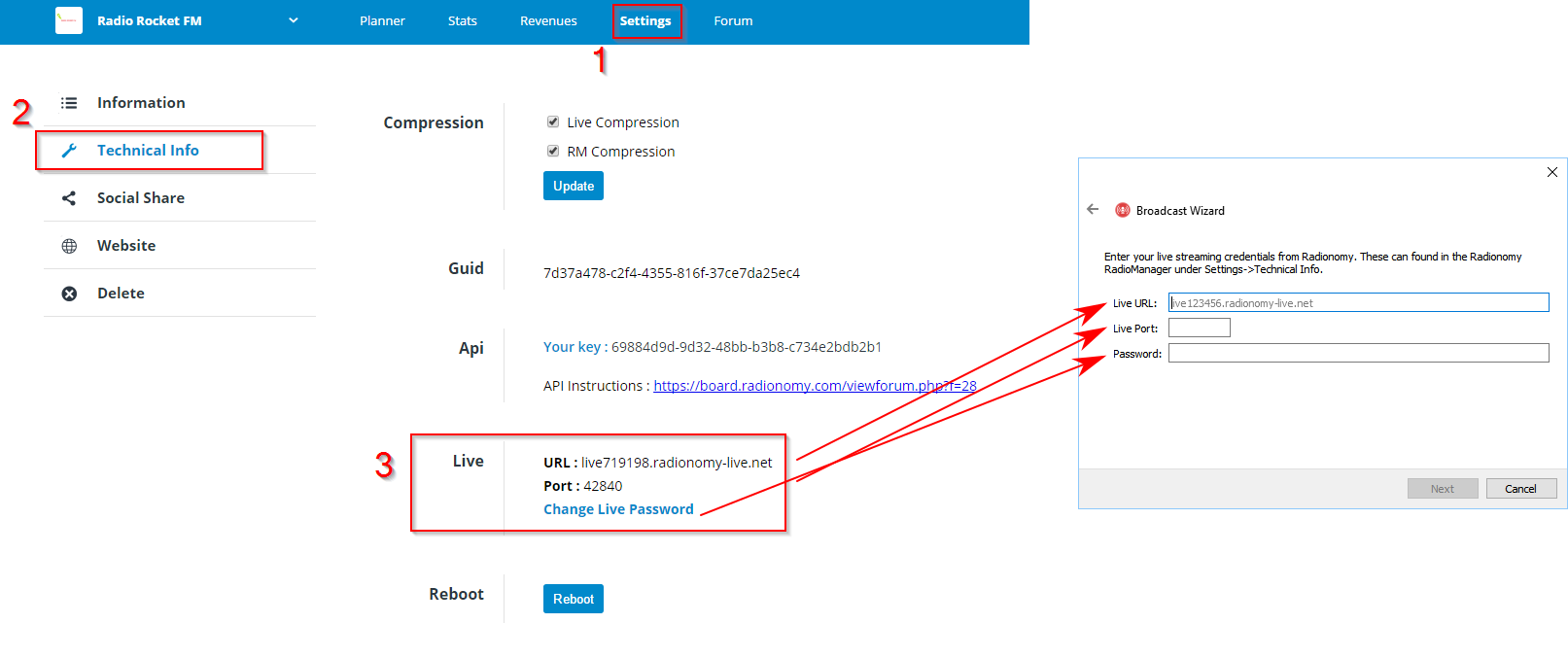Image resolution: width=1568 pixels, height=658 pixels.
Task: Click the Website globe icon
Action: click(x=69, y=246)
